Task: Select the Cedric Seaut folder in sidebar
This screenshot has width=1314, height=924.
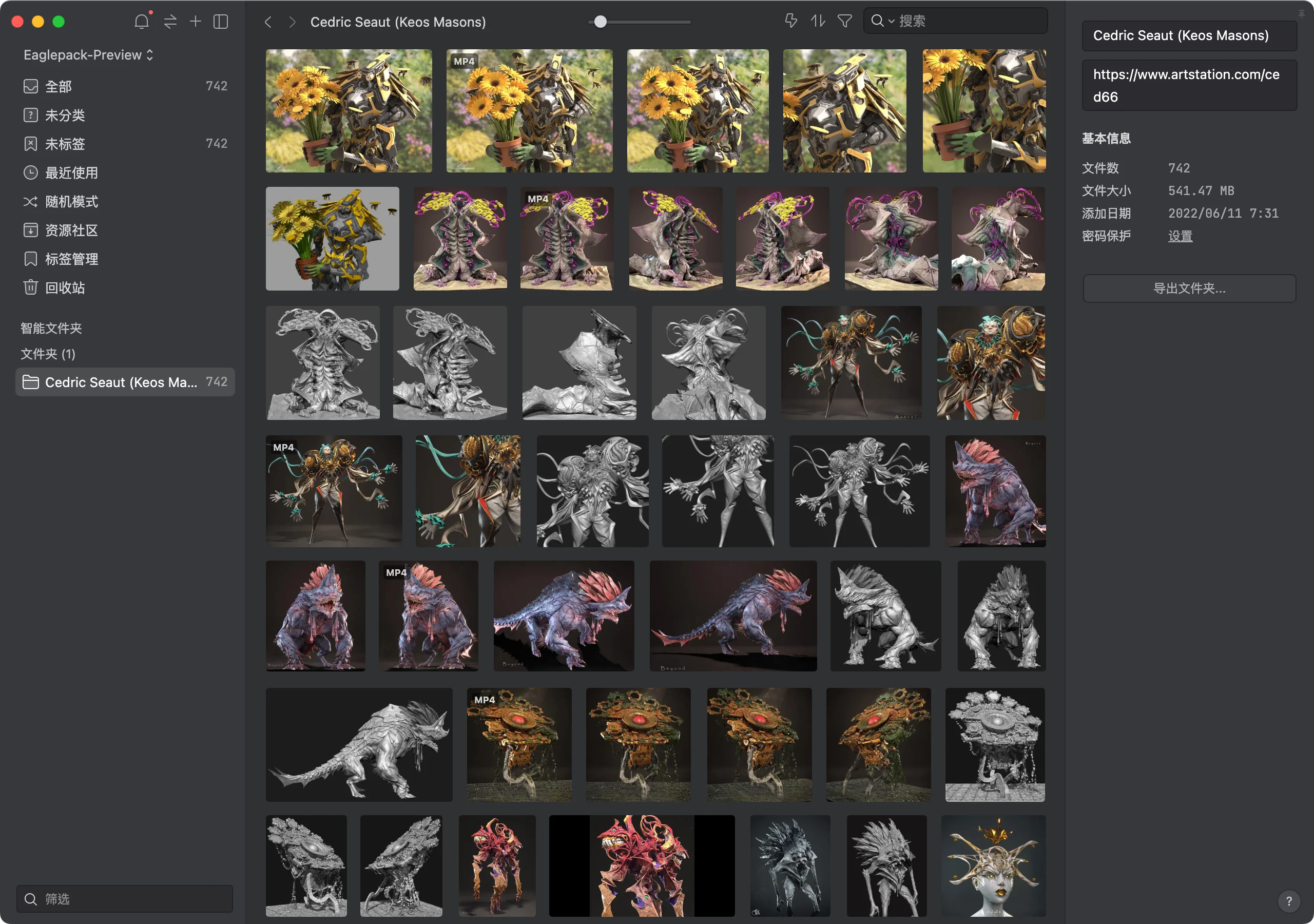Action: (125, 382)
